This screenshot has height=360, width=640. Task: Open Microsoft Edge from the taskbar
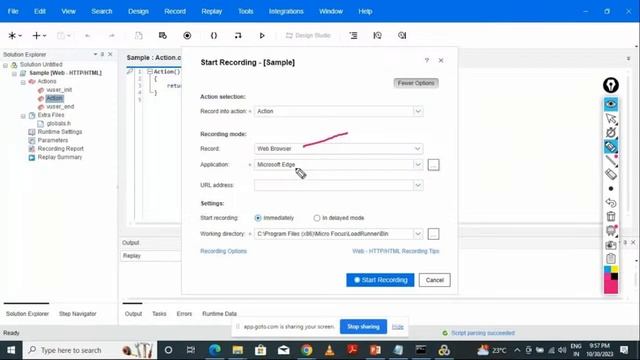(x=215, y=350)
